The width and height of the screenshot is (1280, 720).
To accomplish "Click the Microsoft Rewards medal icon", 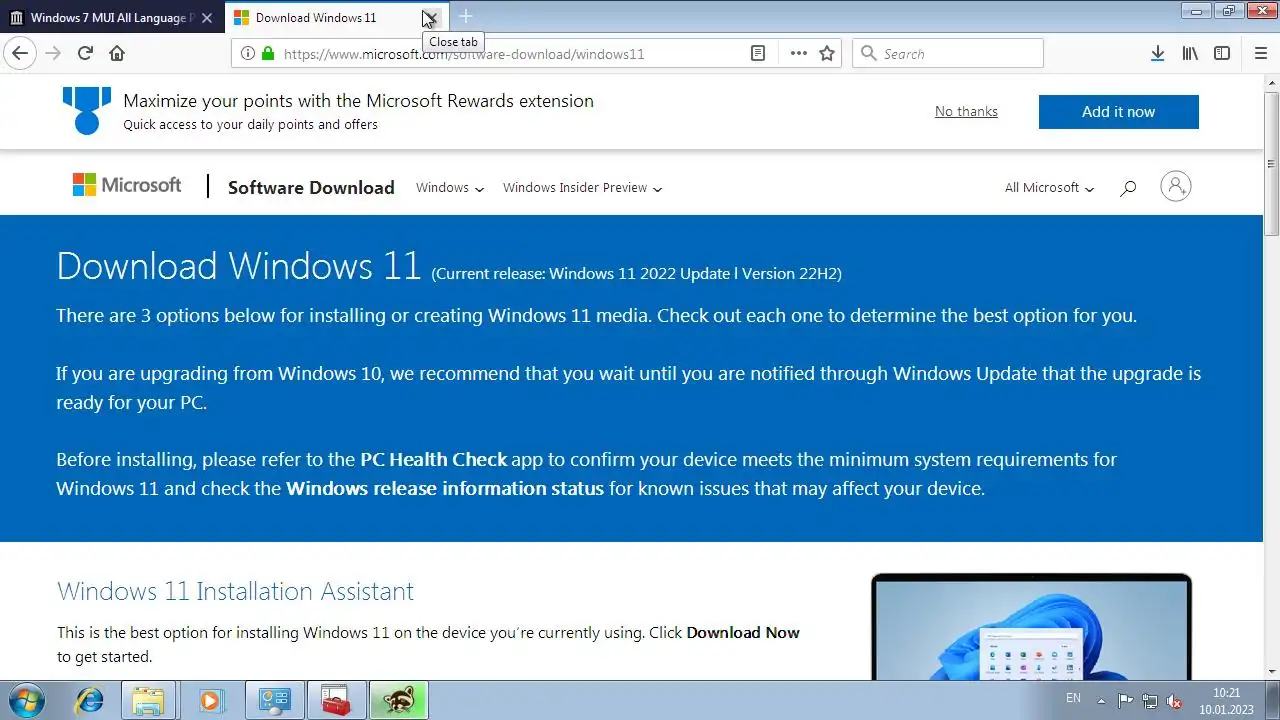I will (86, 110).
